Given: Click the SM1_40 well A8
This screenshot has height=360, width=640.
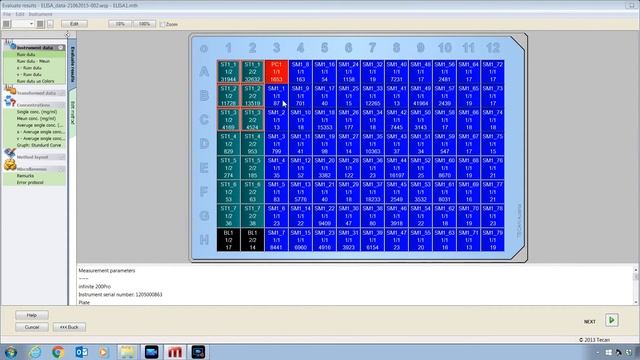Looking at the screenshot, I should point(396,72).
